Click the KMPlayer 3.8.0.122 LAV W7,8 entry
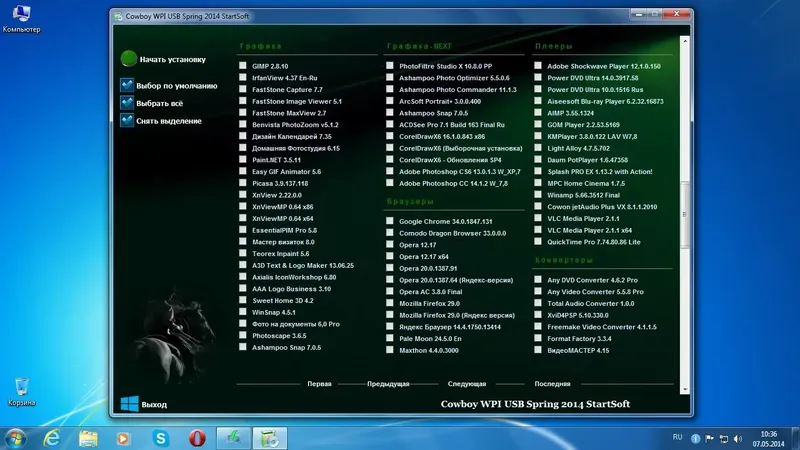Image resolution: width=800 pixels, height=450 pixels. (592, 136)
